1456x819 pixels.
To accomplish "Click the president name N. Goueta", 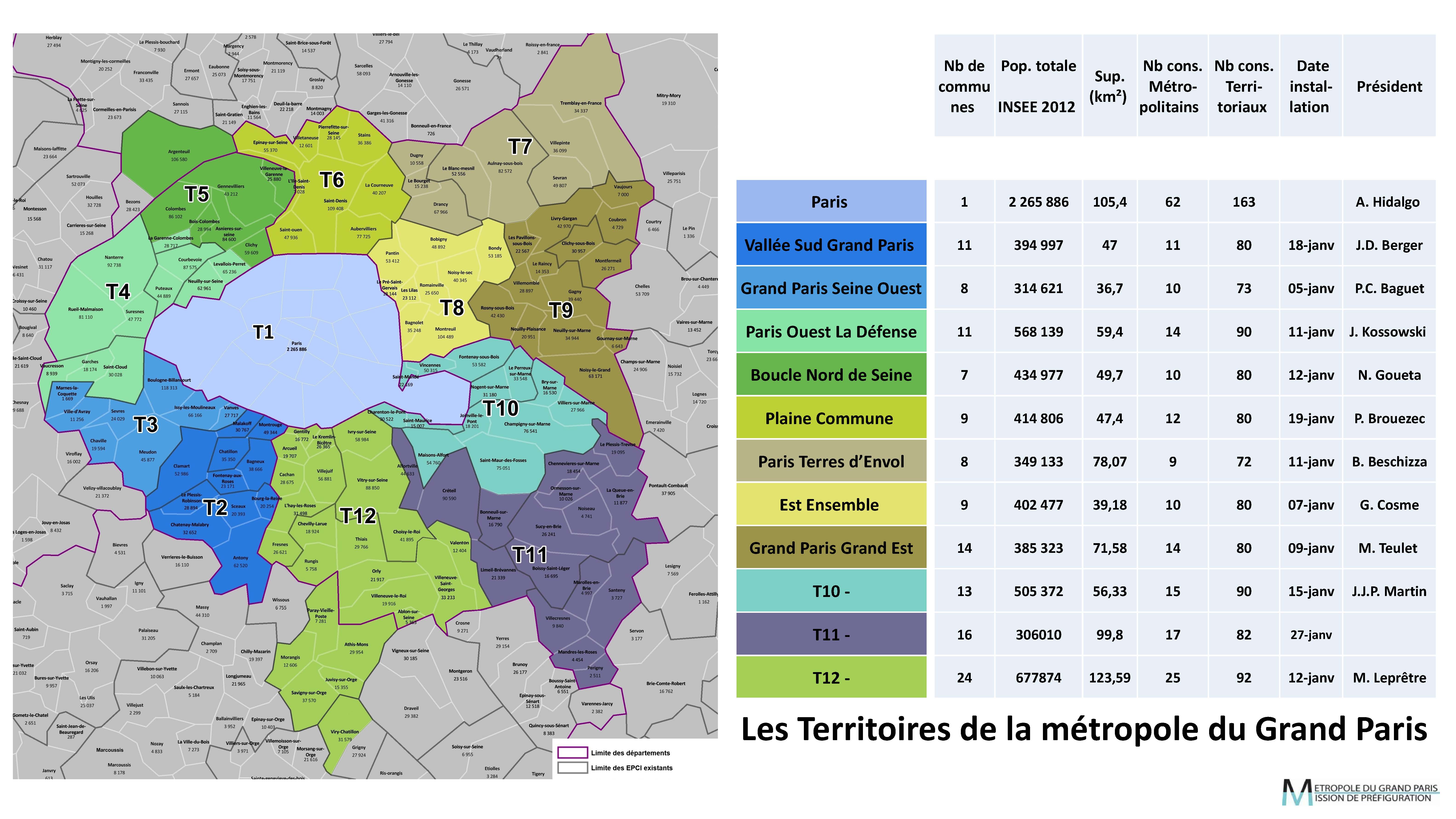I will [1389, 375].
